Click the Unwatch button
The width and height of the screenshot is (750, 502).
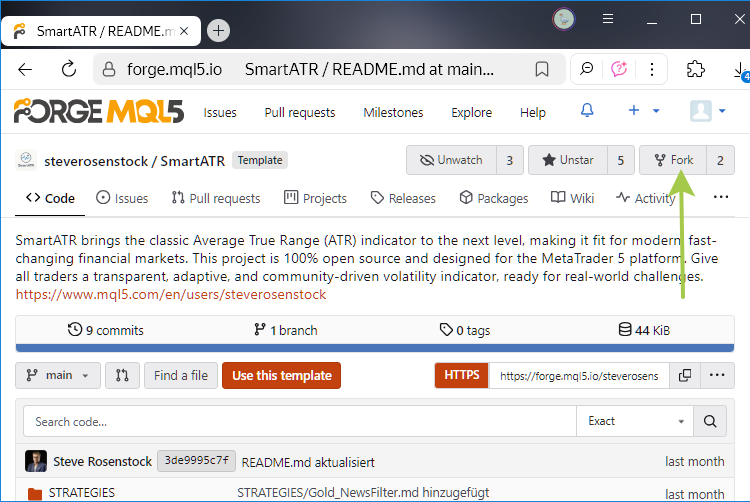click(451, 160)
